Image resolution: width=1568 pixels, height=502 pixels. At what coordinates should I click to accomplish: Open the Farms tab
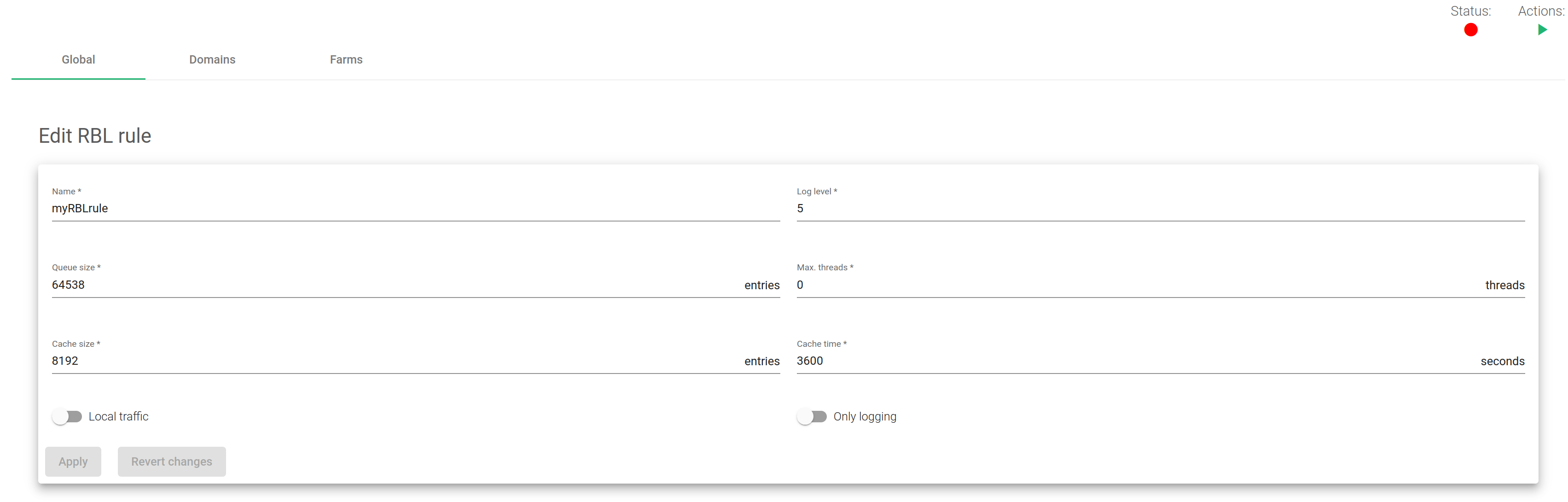[346, 60]
